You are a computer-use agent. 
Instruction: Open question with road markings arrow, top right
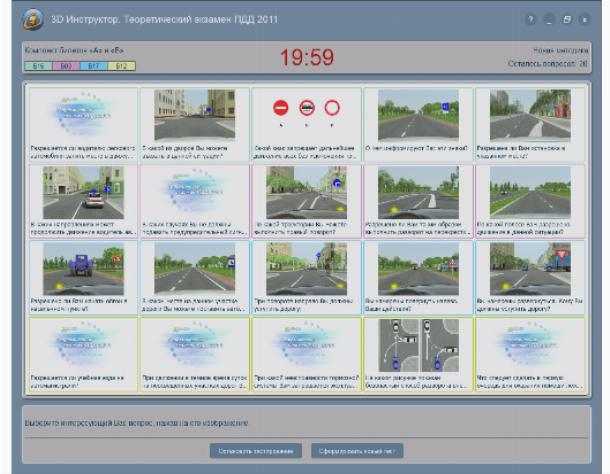pos(530,124)
